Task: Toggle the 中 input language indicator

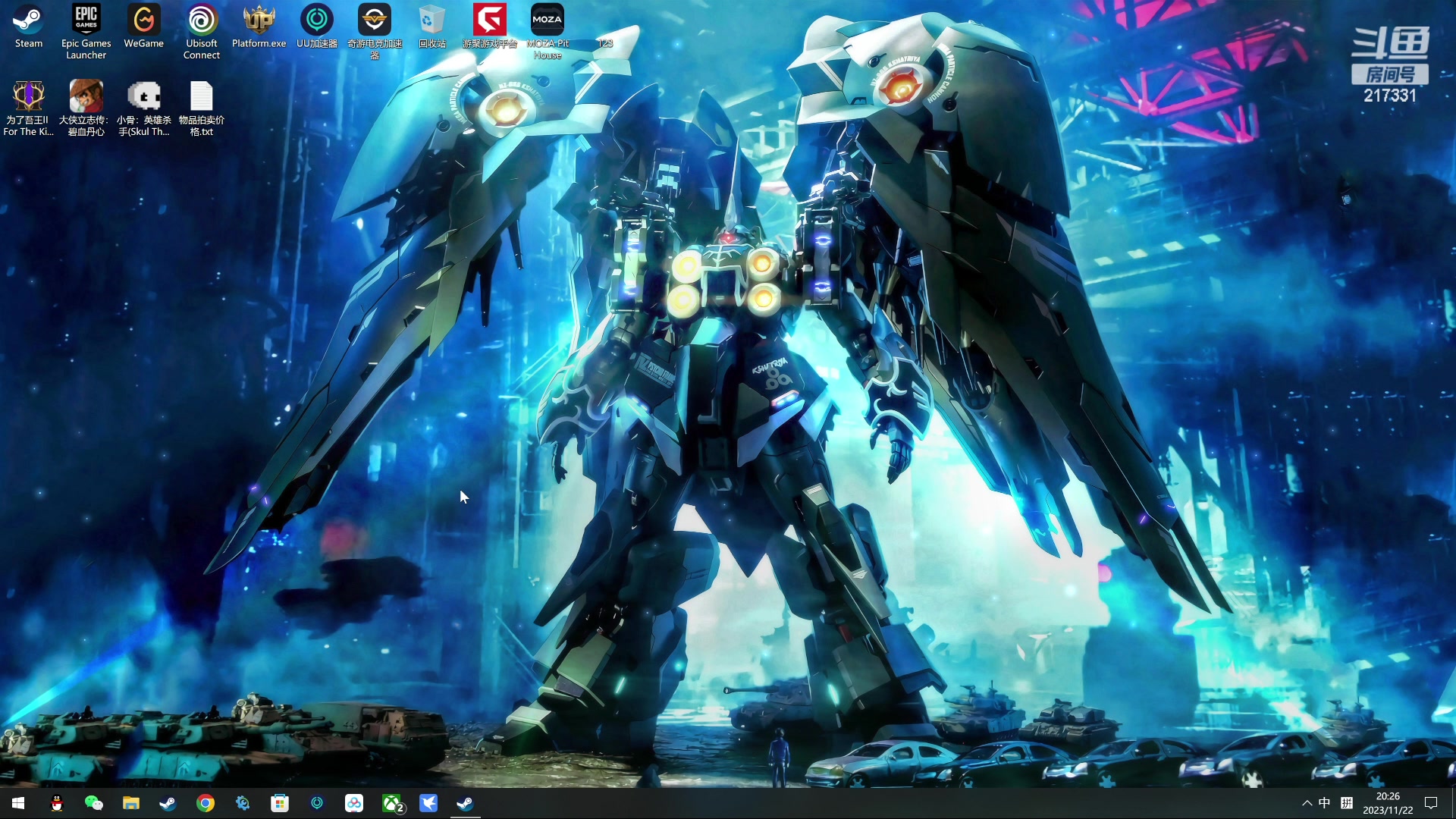Action: 1325,803
